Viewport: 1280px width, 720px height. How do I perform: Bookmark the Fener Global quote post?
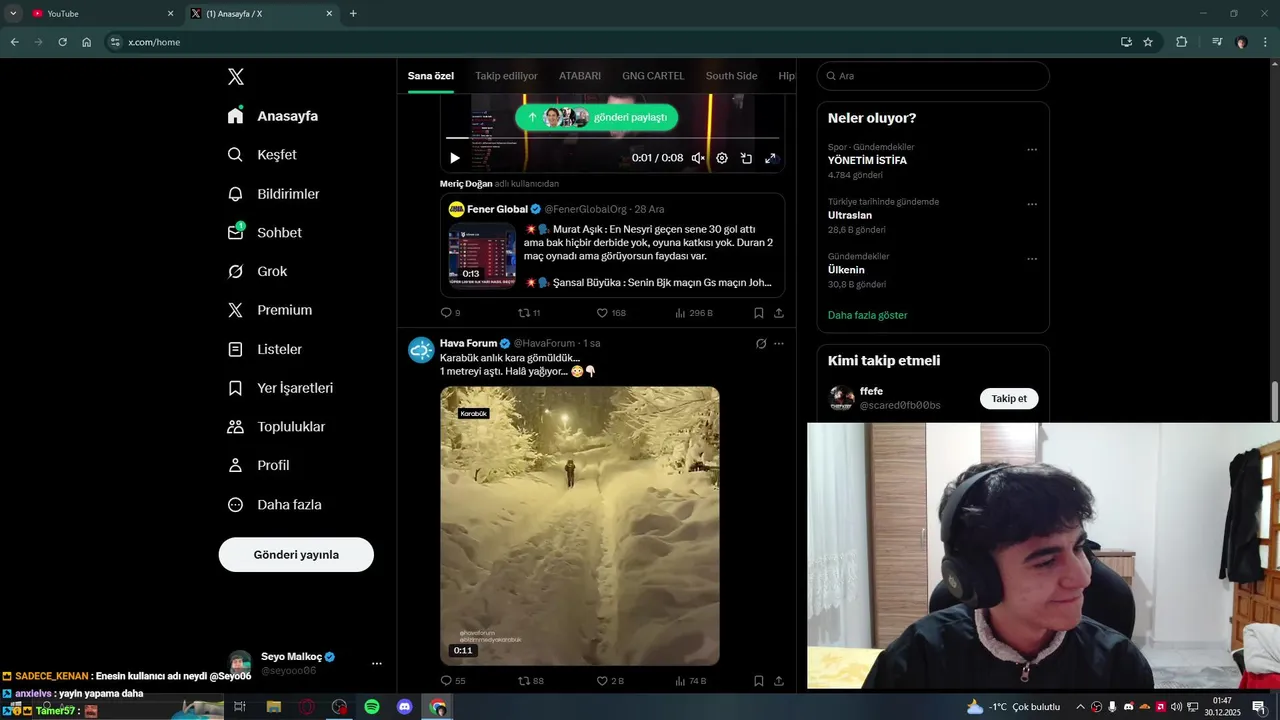[x=759, y=313]
